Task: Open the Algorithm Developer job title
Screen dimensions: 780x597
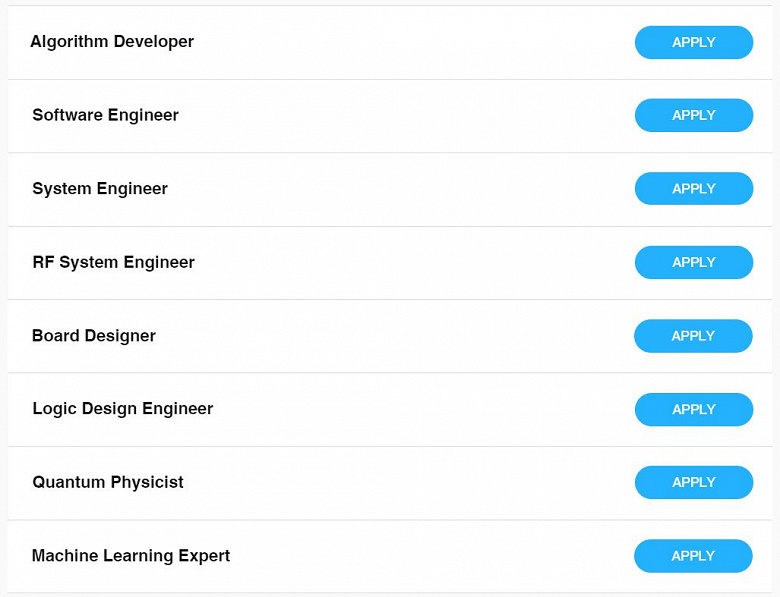Action: 112,42
